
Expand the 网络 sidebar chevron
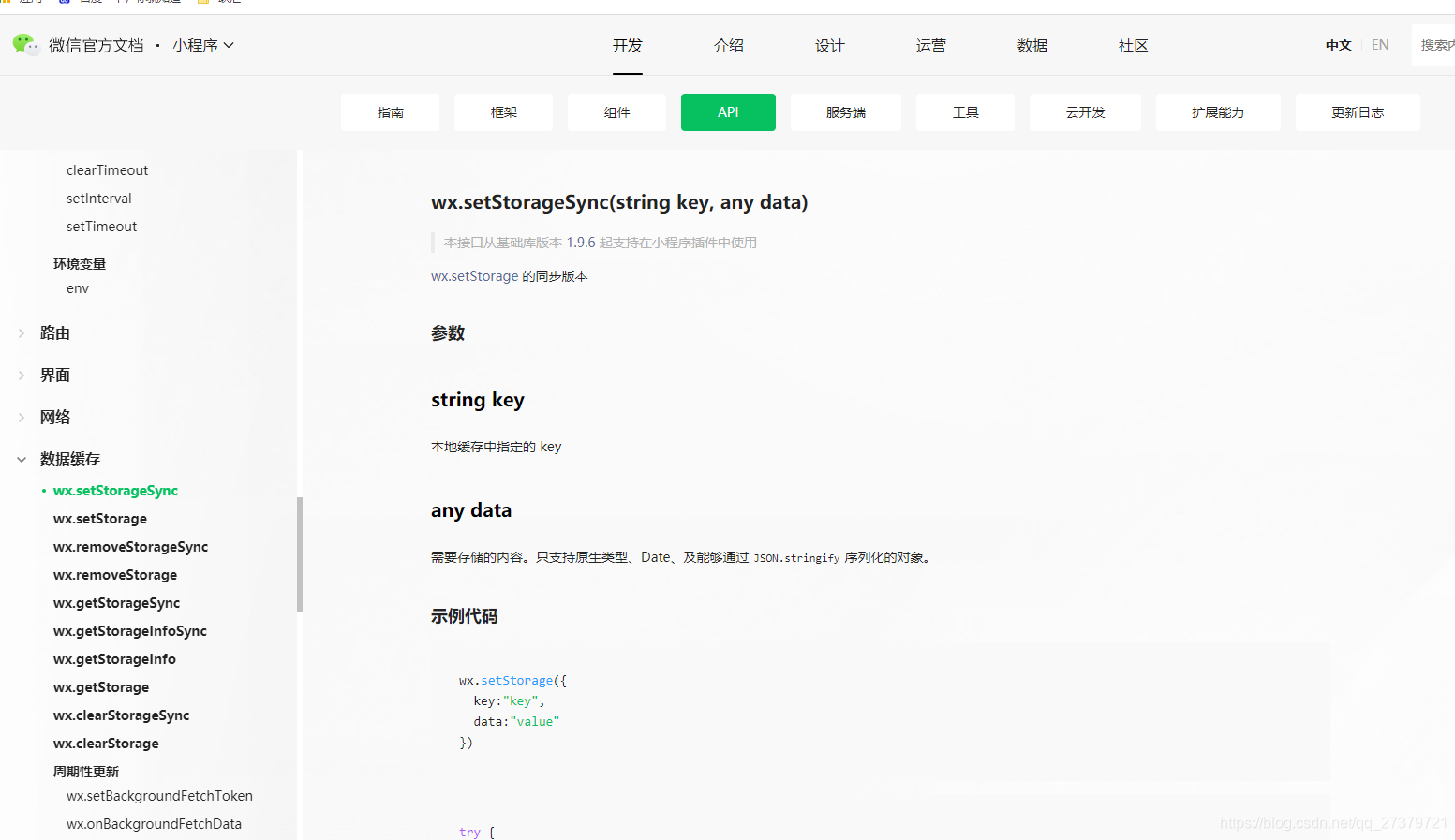click(22, 418)
